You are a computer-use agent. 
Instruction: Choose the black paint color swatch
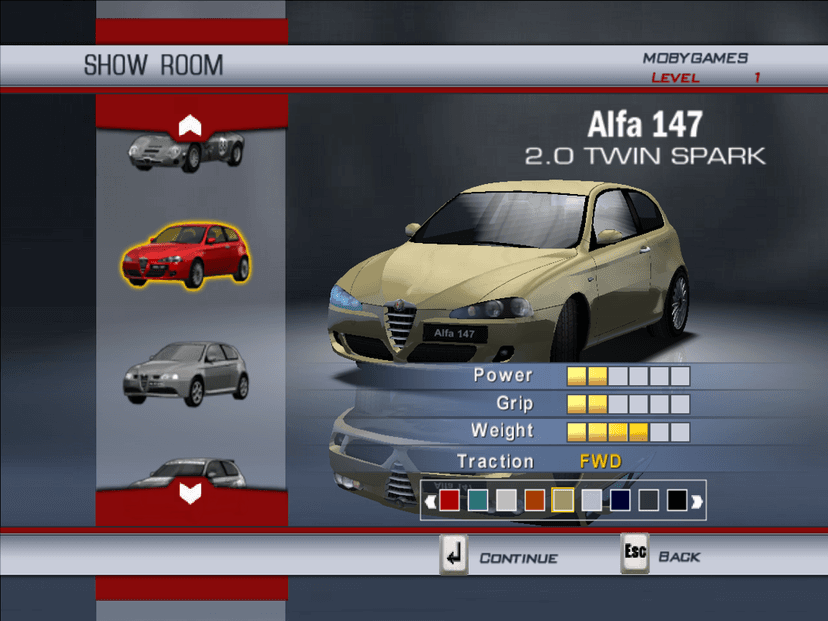677,500
